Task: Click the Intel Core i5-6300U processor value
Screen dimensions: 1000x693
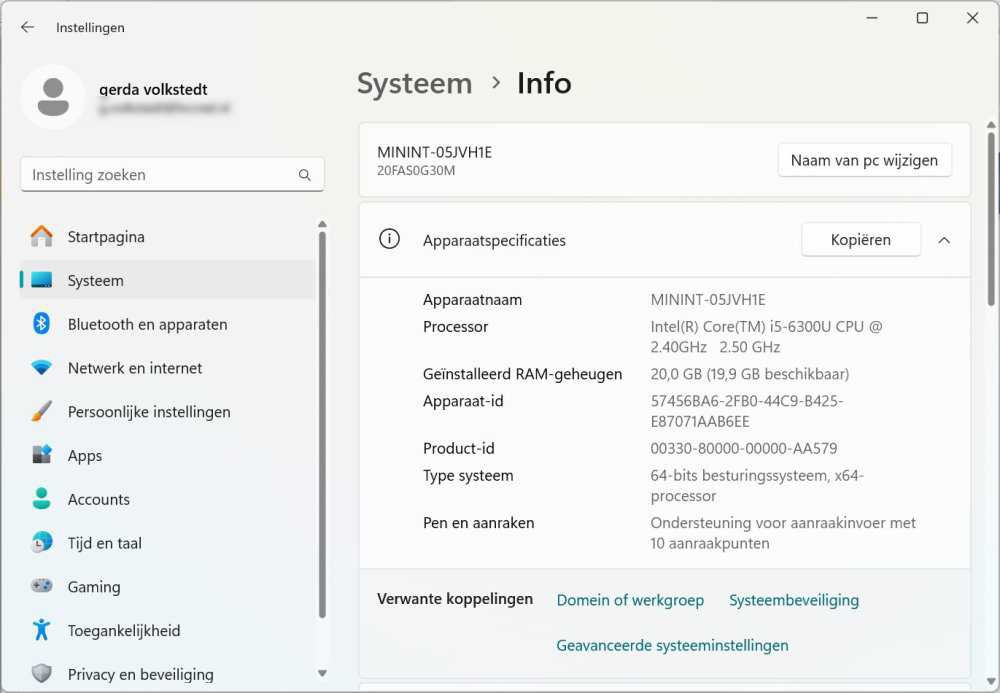Action: click(x=766, y=337)
